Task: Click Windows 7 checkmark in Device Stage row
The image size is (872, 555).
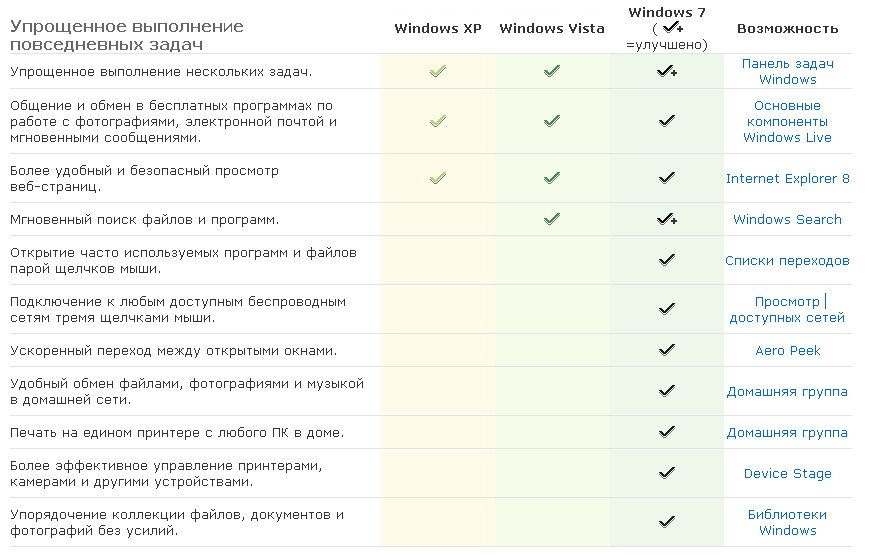Action: click(666, 473)
